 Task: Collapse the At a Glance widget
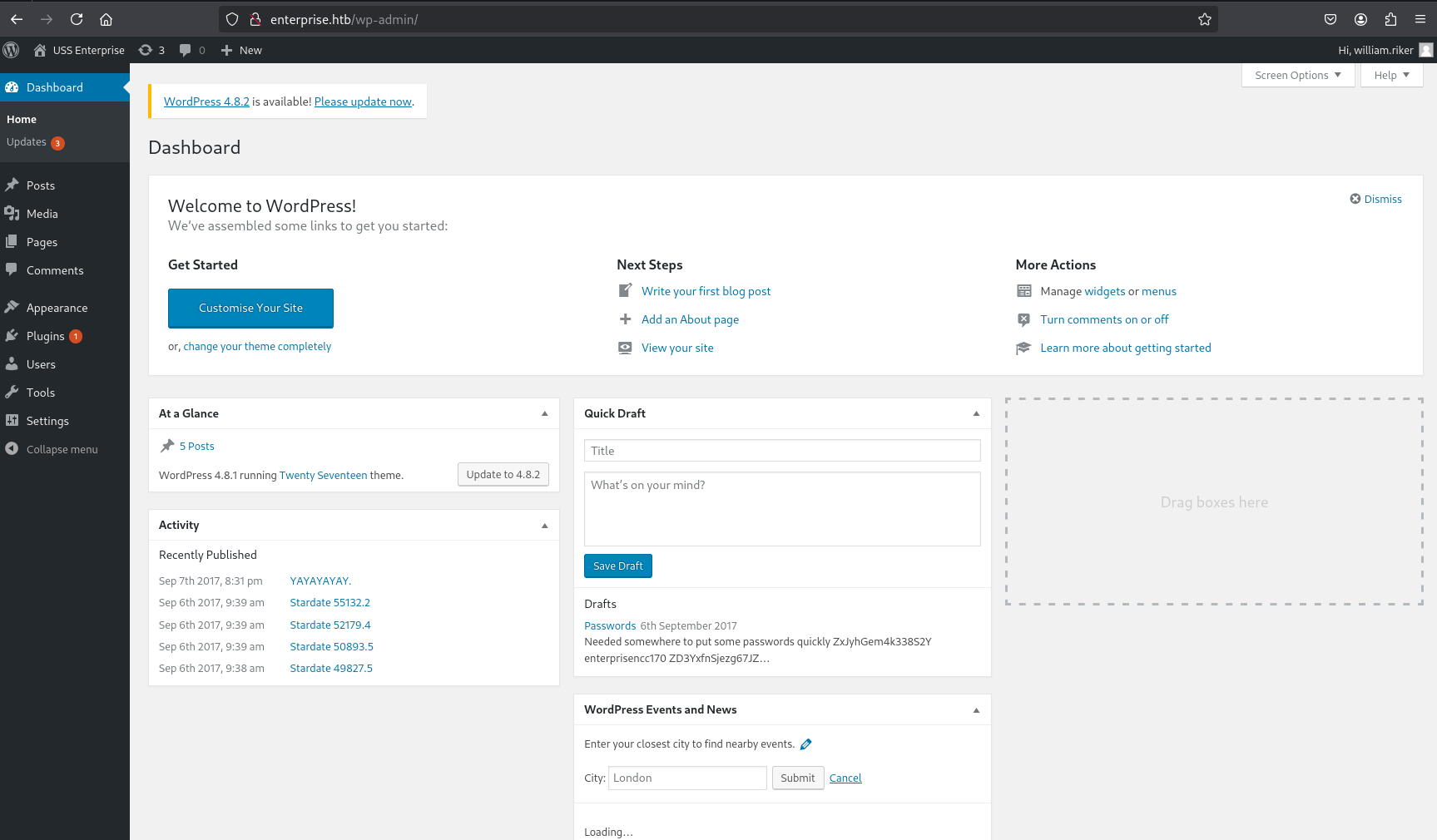[545, 413]
